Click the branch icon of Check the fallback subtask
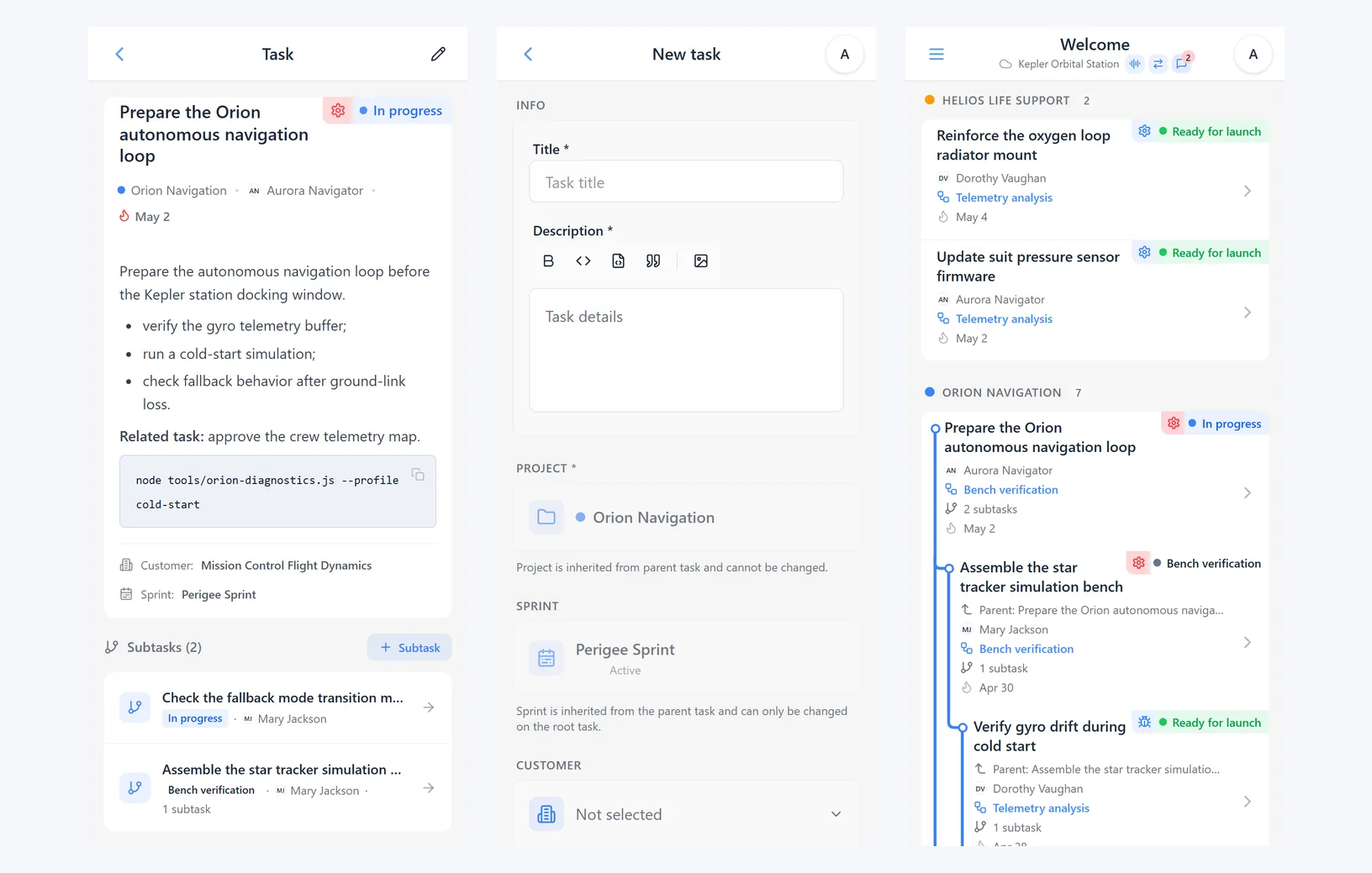1372x873 pixels. [135, 707]
